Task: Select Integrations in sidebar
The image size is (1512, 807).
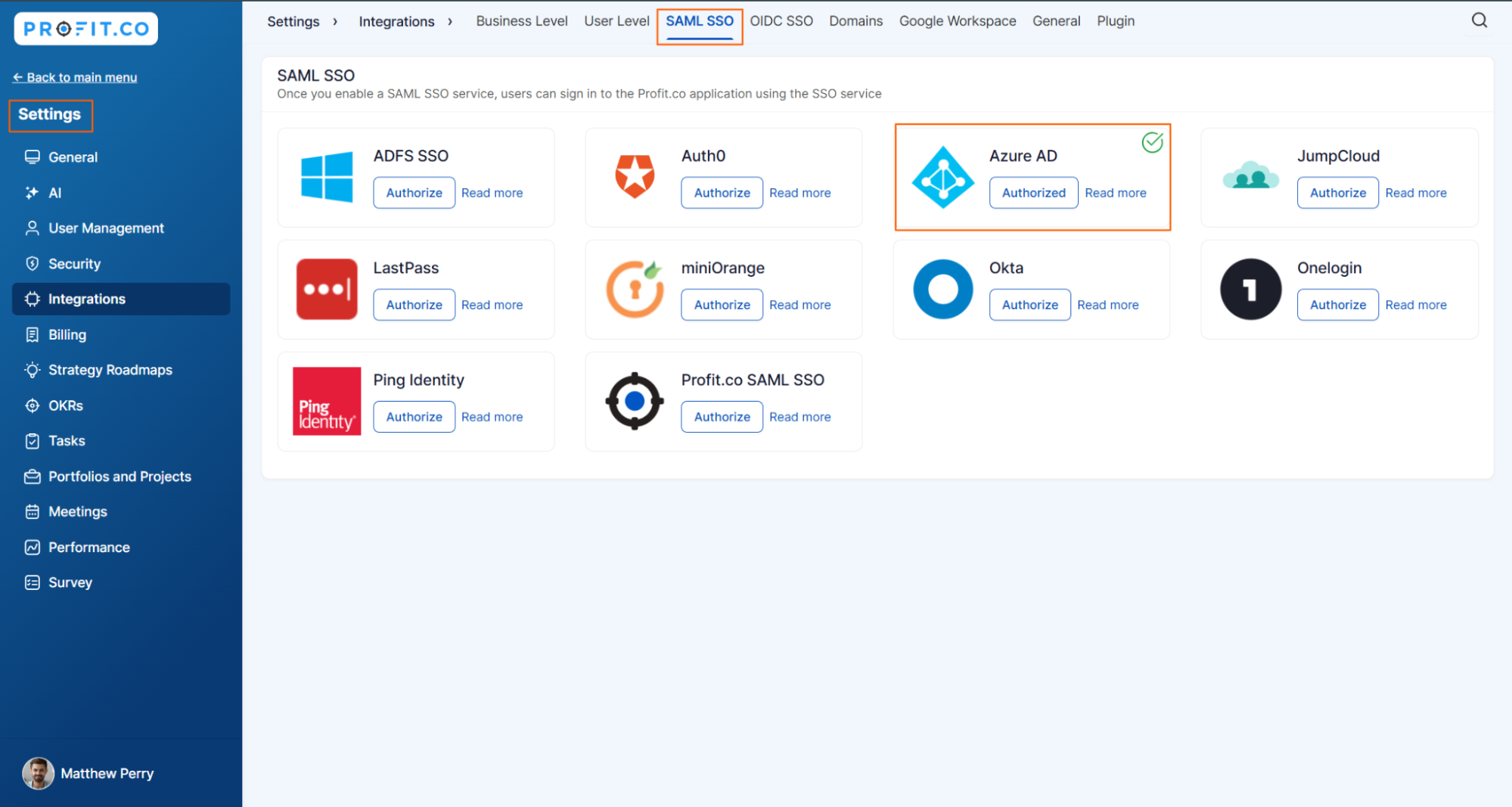Action: click(121, 299)
